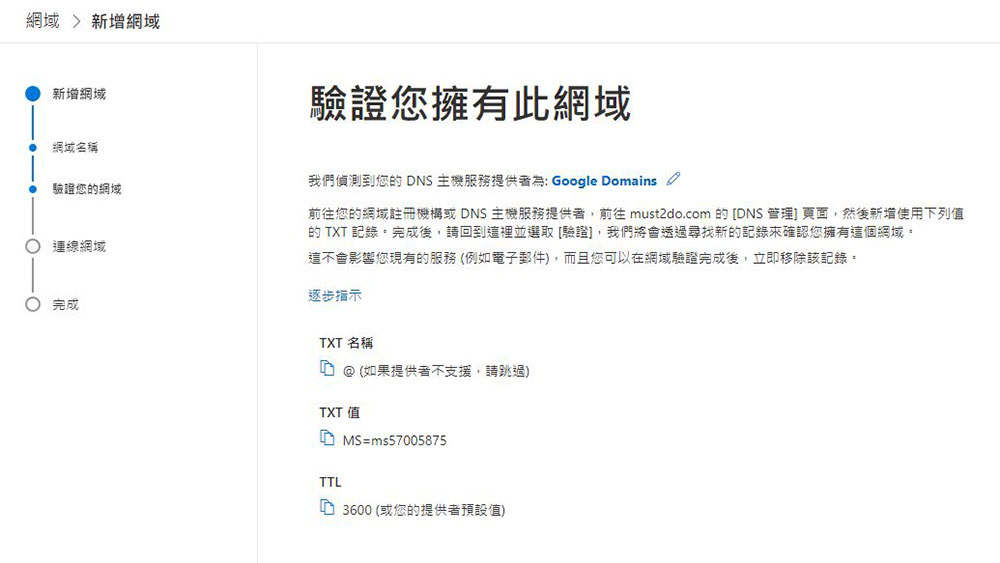Screen dimensions: 1000x563
Task: Click the 新增網域 step circle
Action: 33,94
